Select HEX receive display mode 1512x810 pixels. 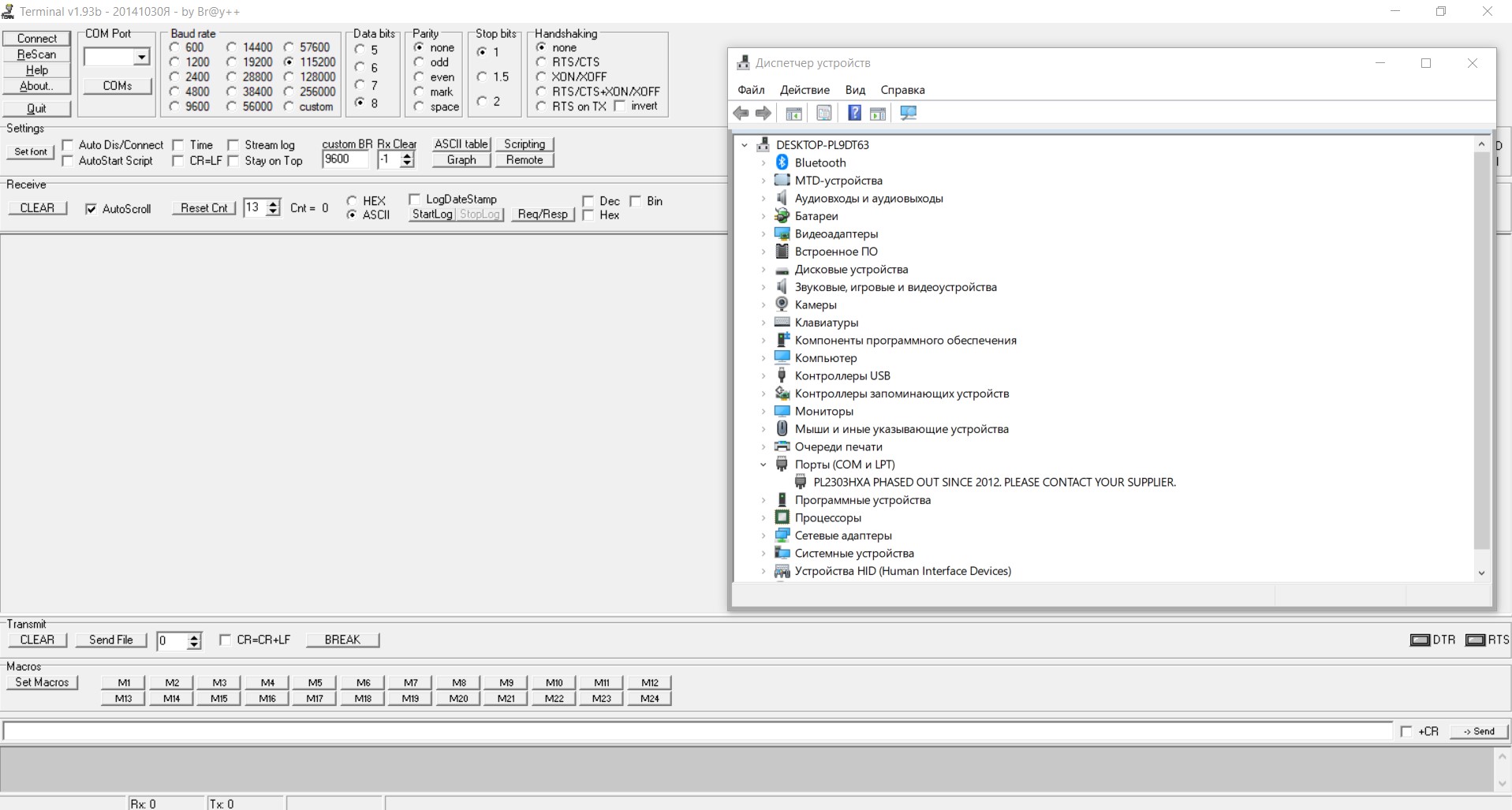coord(352,200)
